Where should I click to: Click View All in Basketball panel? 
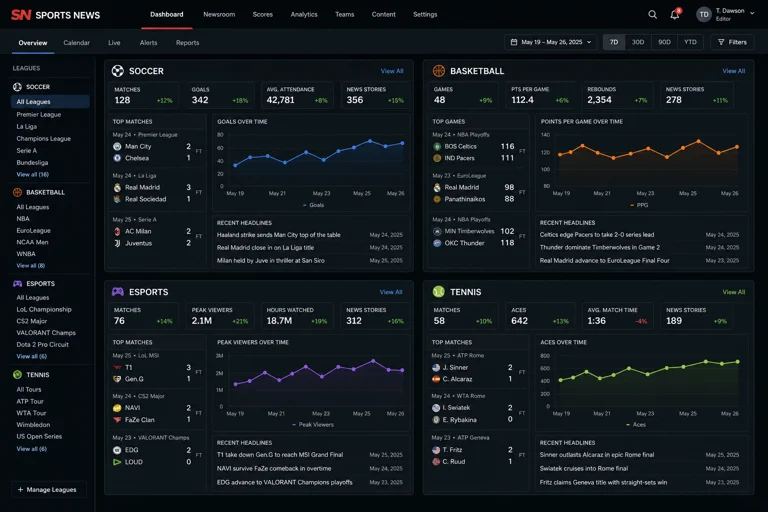[734, 71]
